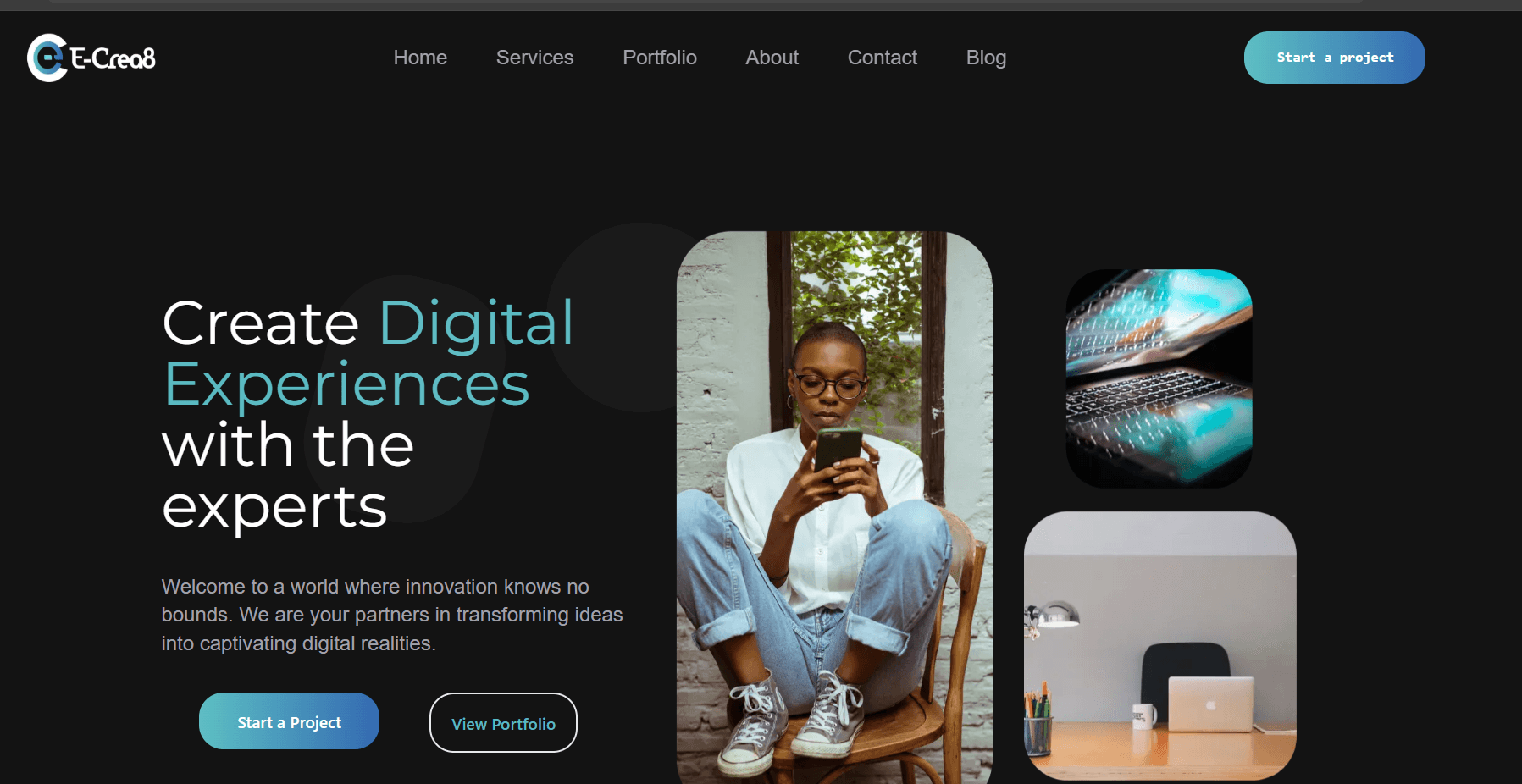Go to the Home nav link
1522x784 pixels.
[420, 58]
